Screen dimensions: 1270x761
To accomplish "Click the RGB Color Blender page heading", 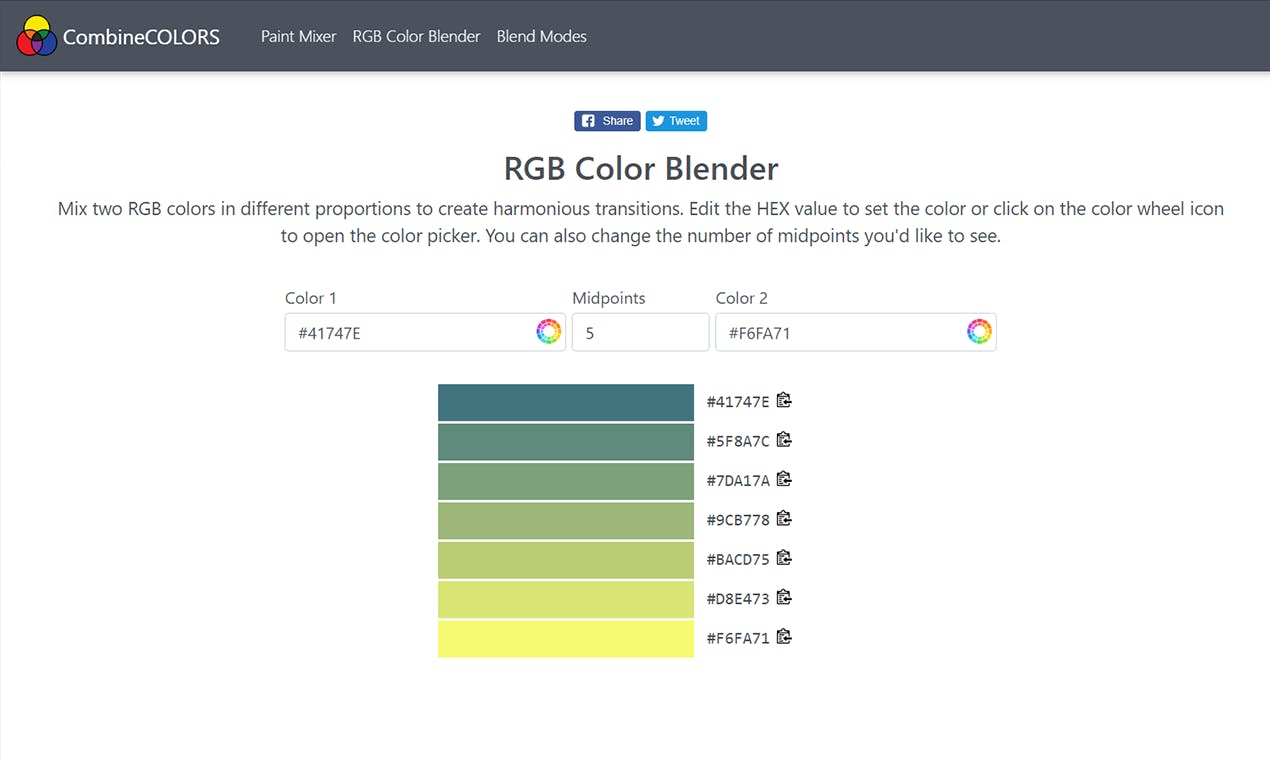I will 641,168.
